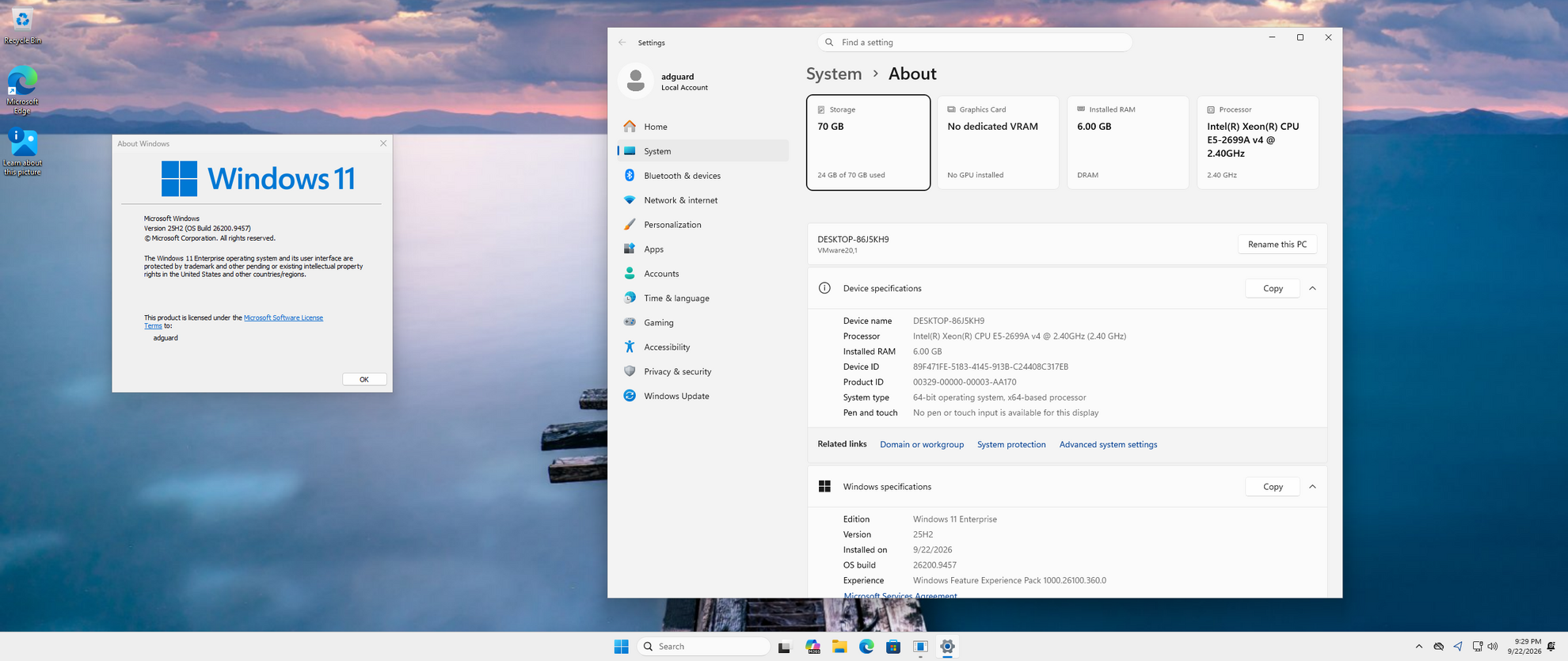Open the Home page in Settings sidebar
Image resolution: width=1568 pixels, height=661 pixels.
tap(702, 127)
